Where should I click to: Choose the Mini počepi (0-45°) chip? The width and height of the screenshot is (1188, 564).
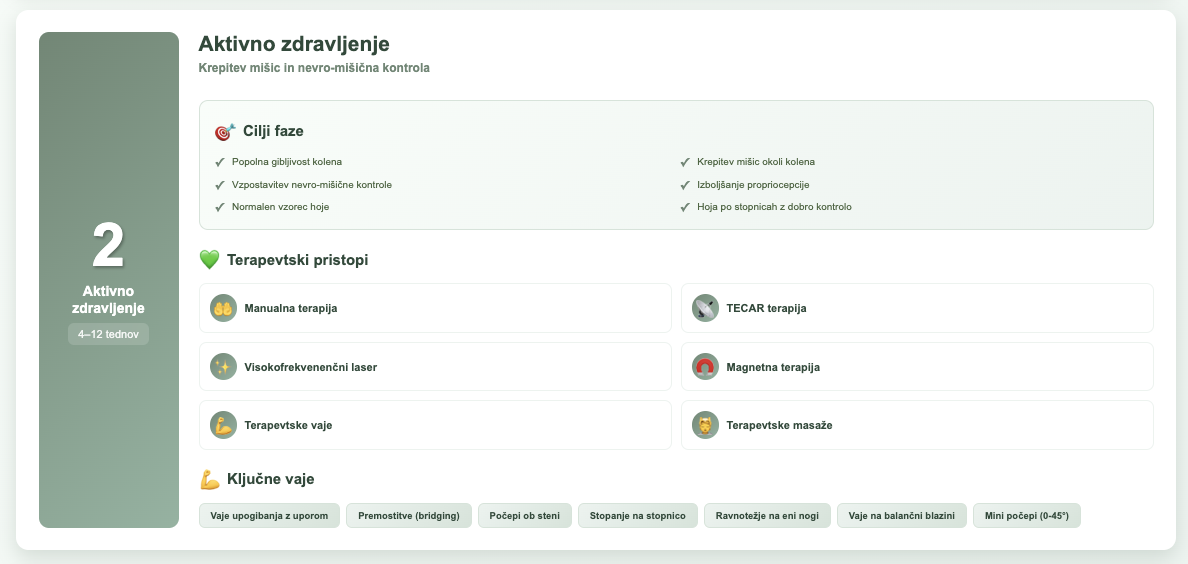pyautogui.click(x=1027, y=515)
